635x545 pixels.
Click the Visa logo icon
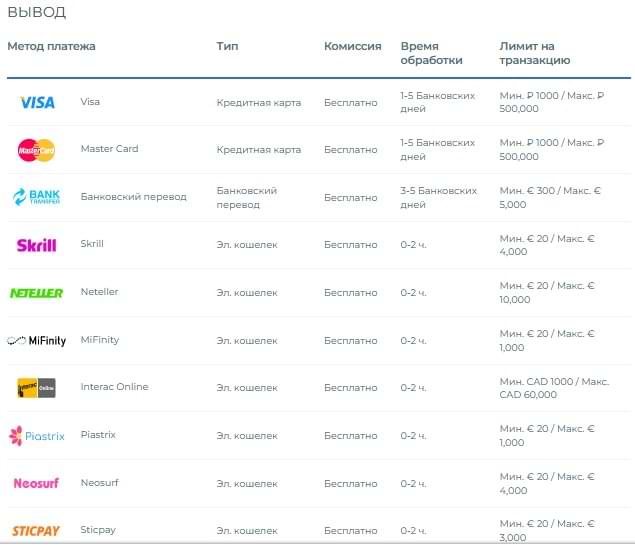pyautogui.click(x=37, y=102)
